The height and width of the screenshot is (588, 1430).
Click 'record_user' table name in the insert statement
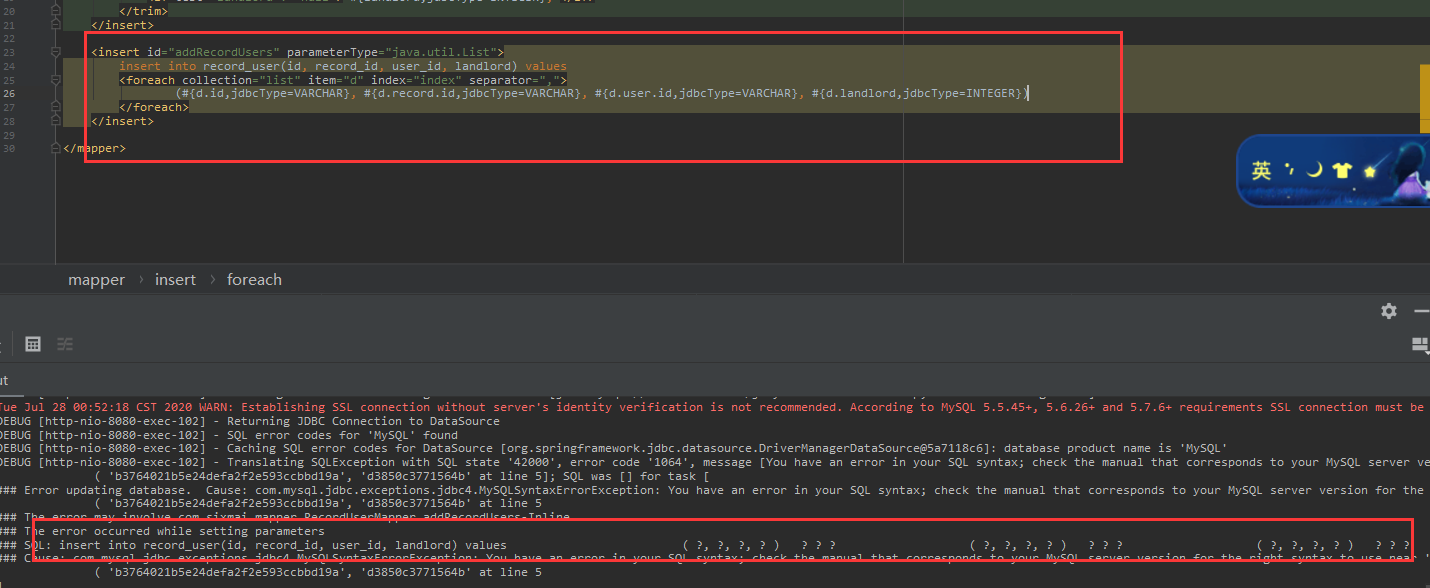[244, 66]
